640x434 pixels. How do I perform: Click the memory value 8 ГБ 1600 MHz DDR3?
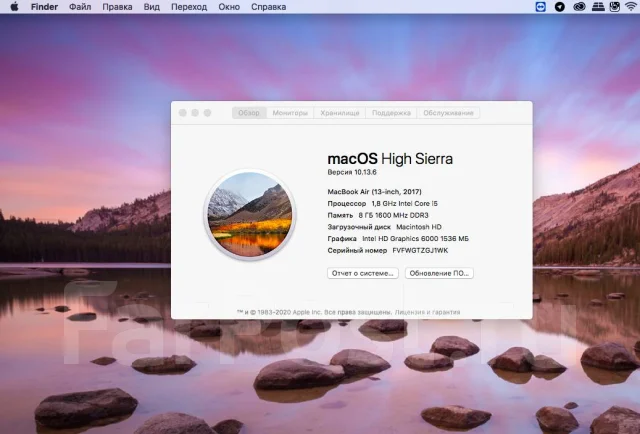[393, 215]
